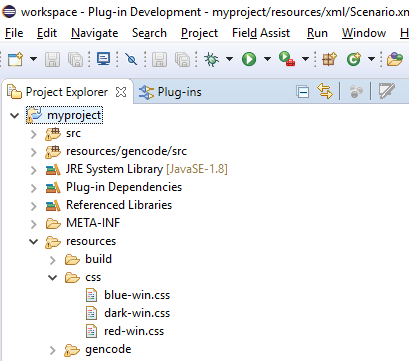Open the Search menu
The width and height of the screenshot is (409, 361).
(149, 33)
